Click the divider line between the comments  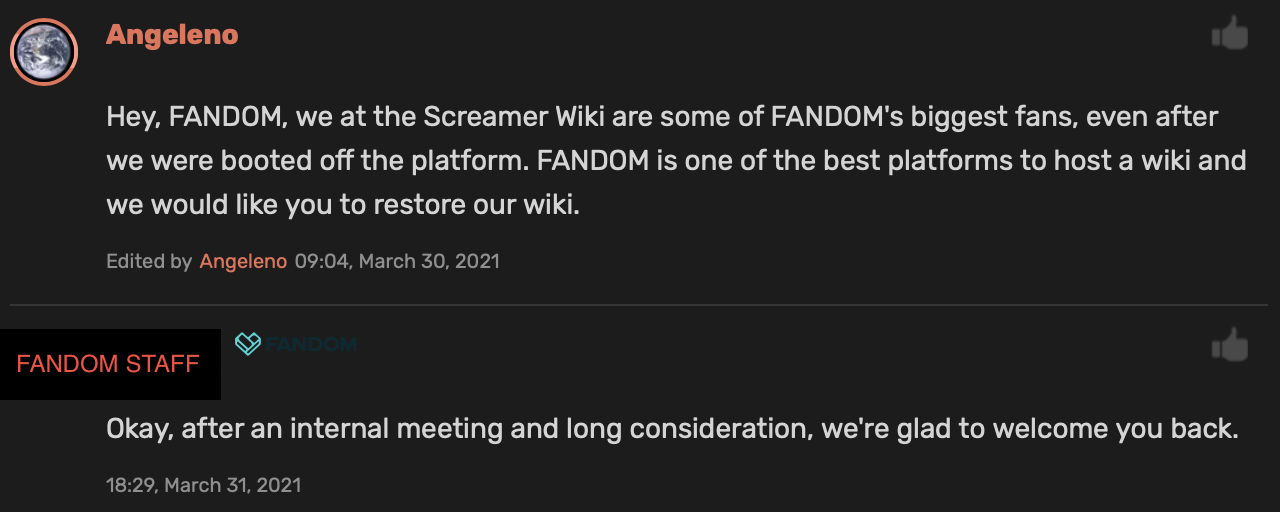tap(638, 304)
